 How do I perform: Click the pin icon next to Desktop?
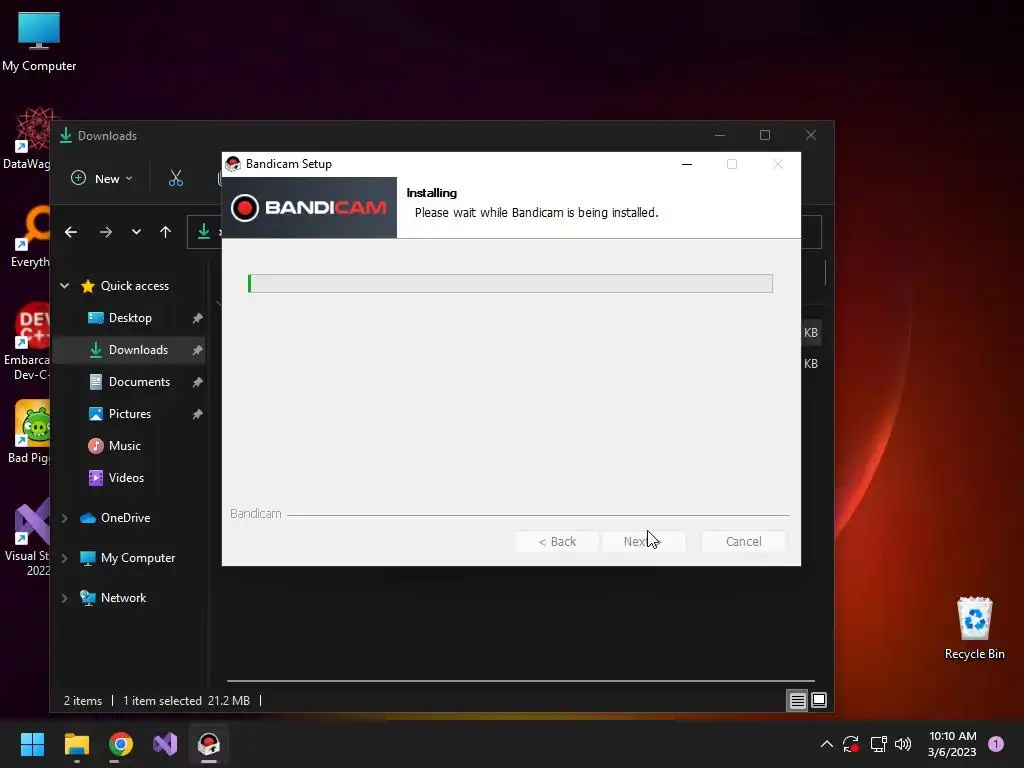(197, 318)
